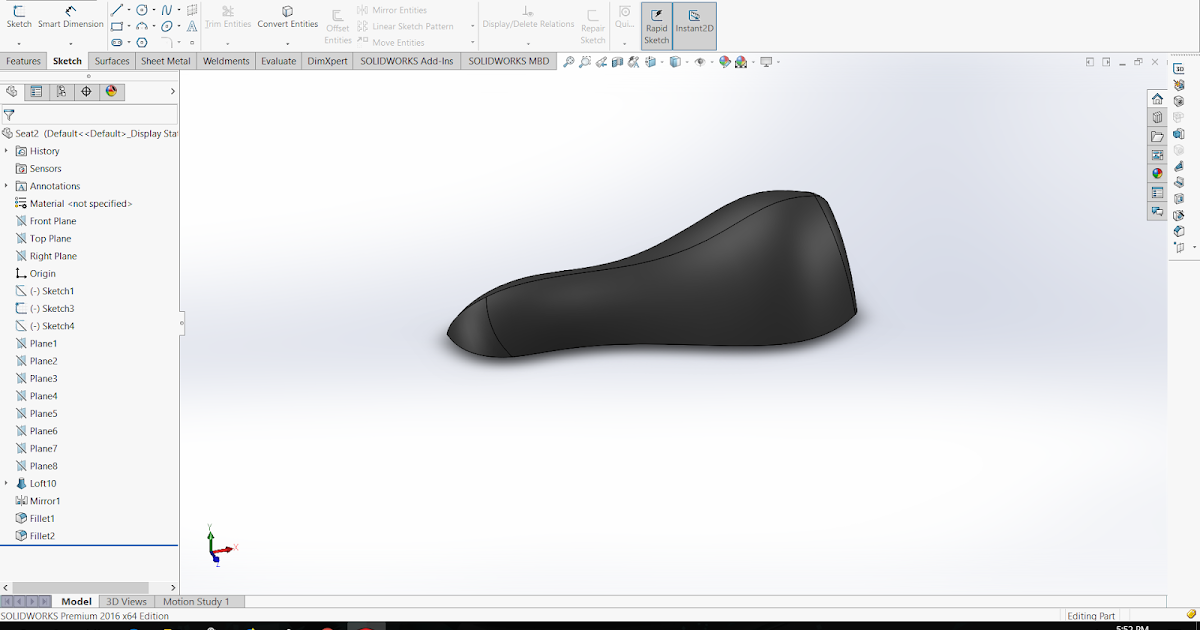Screen dimensions: 1200x630
Task: Select the Line sketch tool
Action: pos(118,9)
